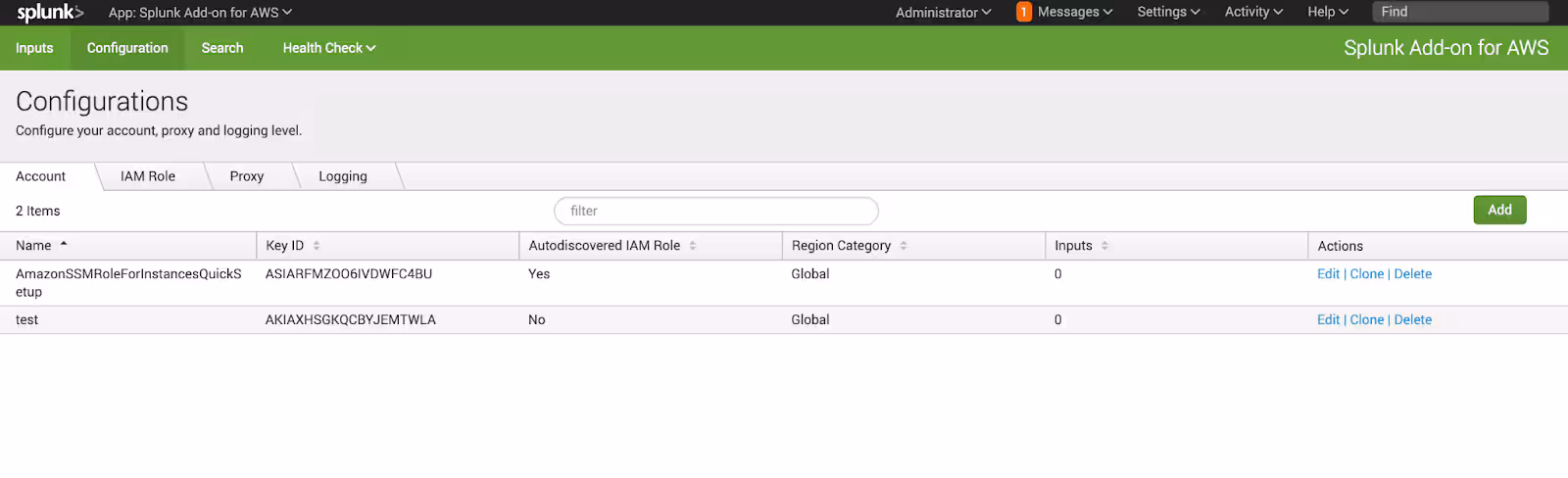Go to the Inputs page
The image size is (1568, 478).
coord(34,48)
